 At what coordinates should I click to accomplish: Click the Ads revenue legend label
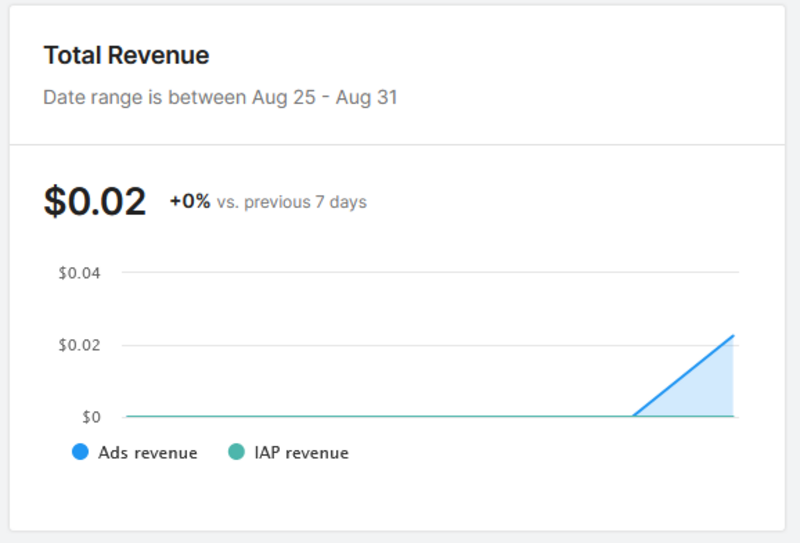pyautogui.click(x=147, y=453)
